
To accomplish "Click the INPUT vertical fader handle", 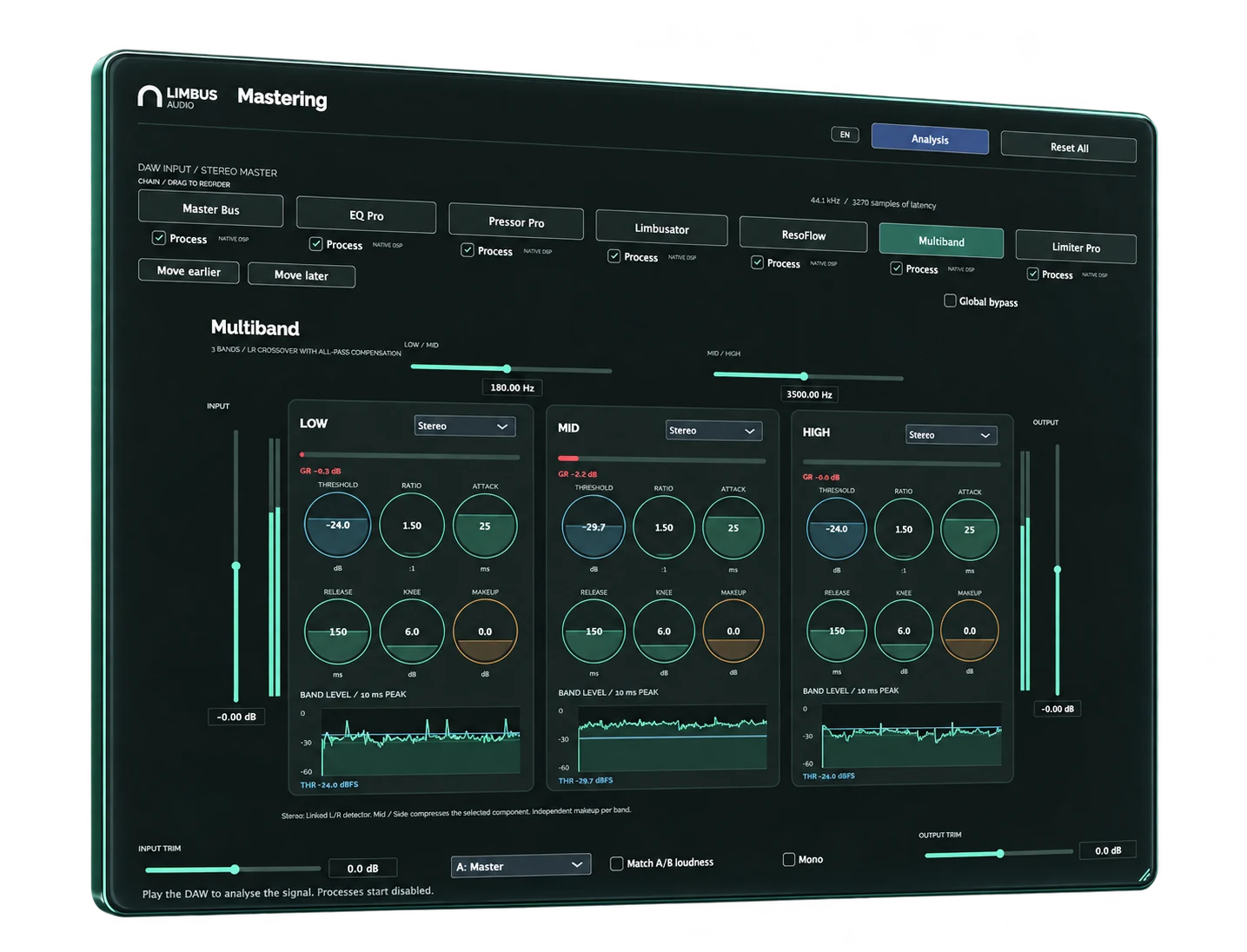I will pos(235,565).
